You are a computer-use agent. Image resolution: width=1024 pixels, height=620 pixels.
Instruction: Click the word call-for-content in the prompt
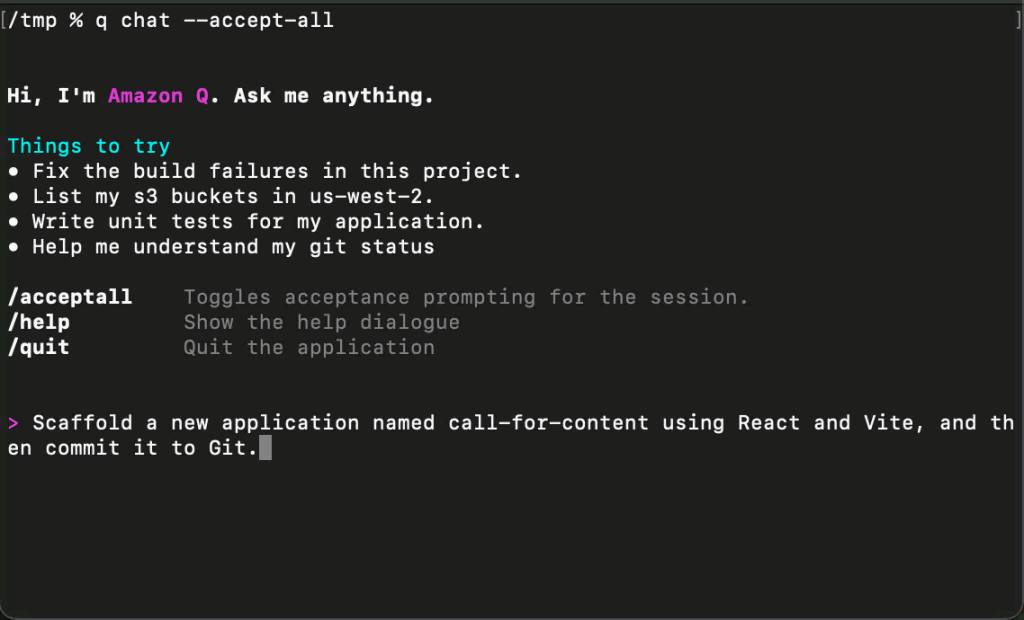(549, 423)
